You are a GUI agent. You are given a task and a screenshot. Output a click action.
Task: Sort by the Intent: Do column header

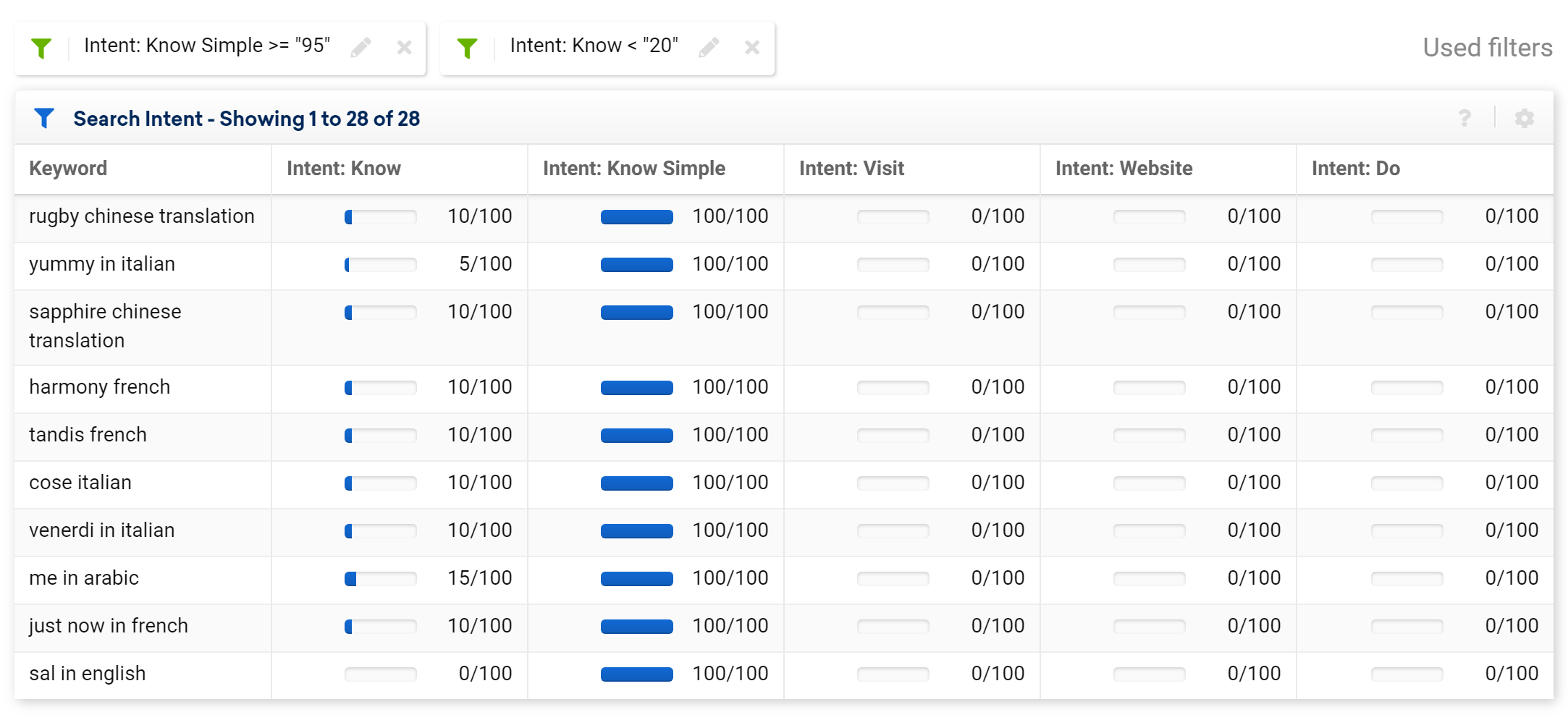coord(1356,169)
